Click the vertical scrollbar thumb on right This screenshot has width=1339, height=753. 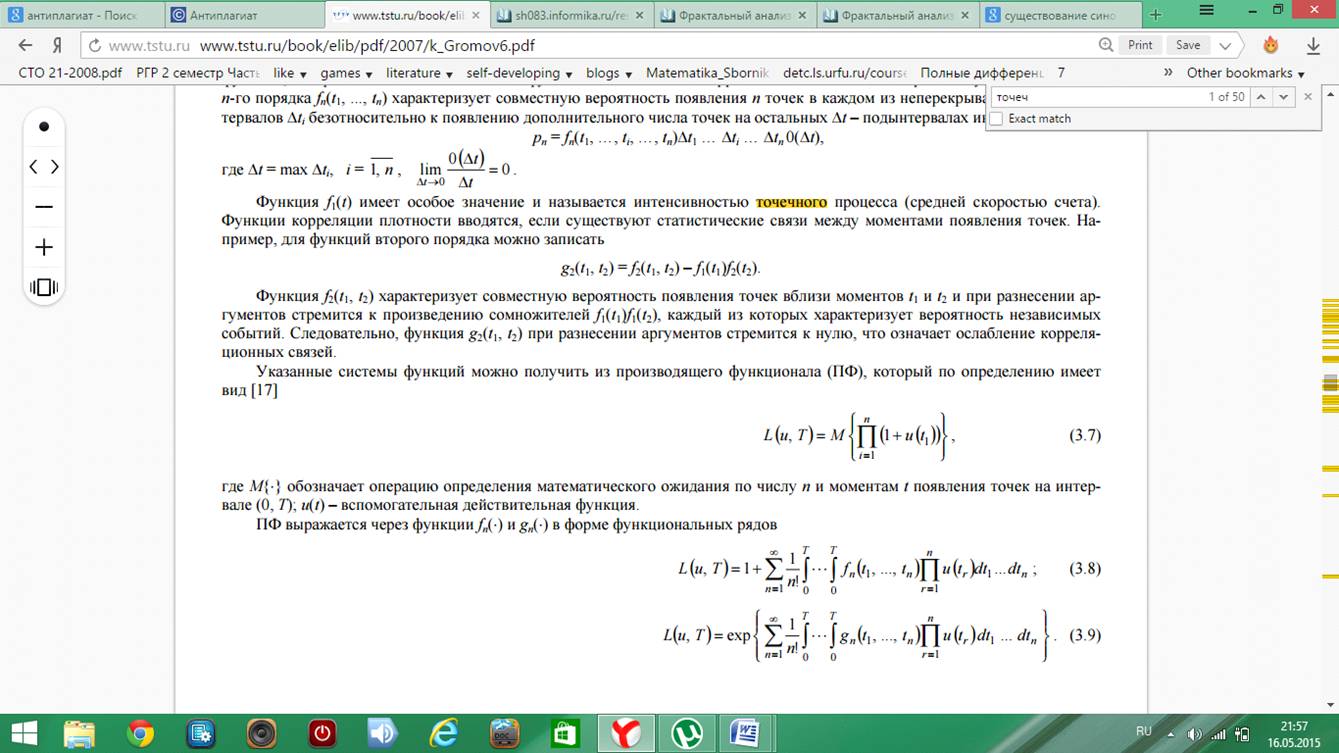pos(1329,381)
